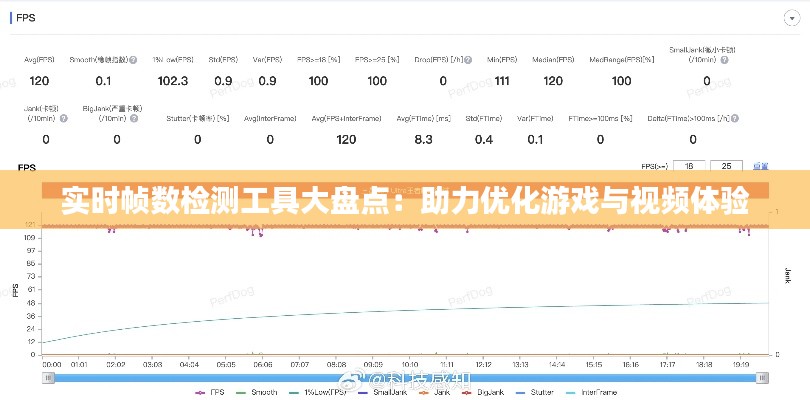This screenshot has width=810, height=400.
Task: Toggle SmallJank series in chart legend
Action: point(382,392)
